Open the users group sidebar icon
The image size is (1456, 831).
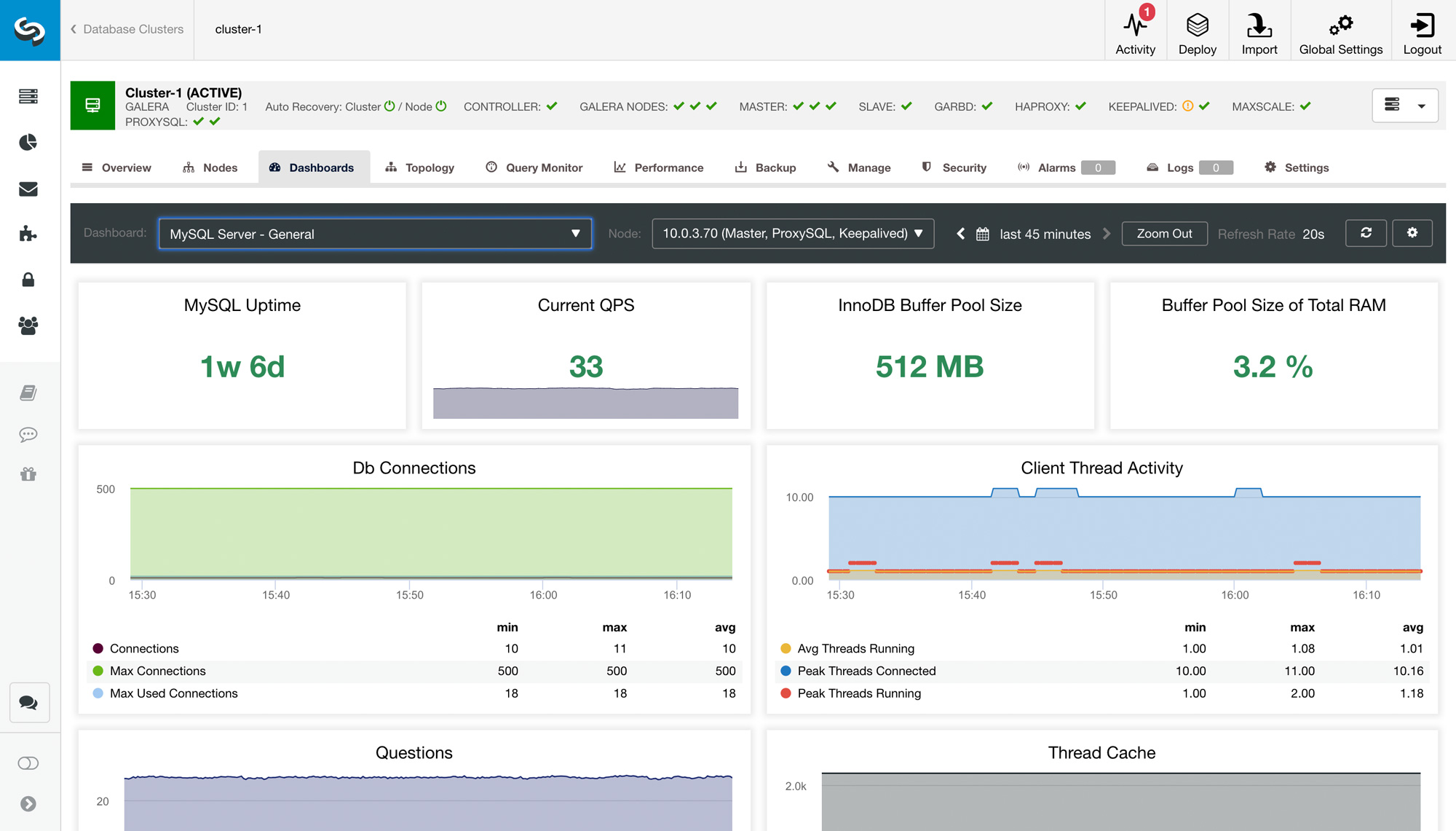28,326
